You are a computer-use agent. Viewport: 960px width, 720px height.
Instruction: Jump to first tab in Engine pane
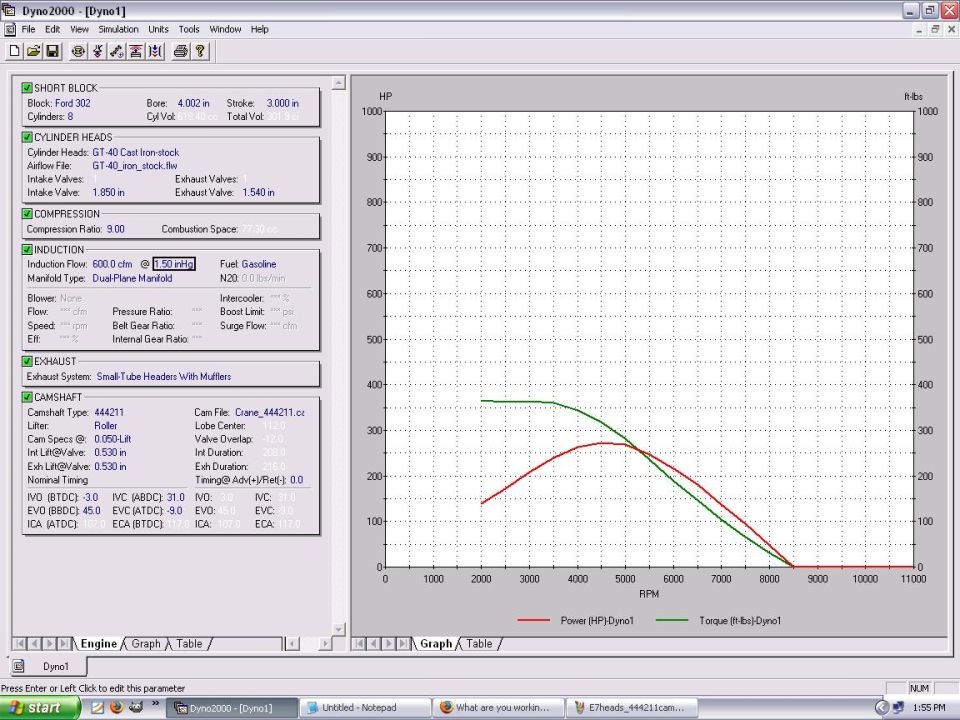click(20, 643)
